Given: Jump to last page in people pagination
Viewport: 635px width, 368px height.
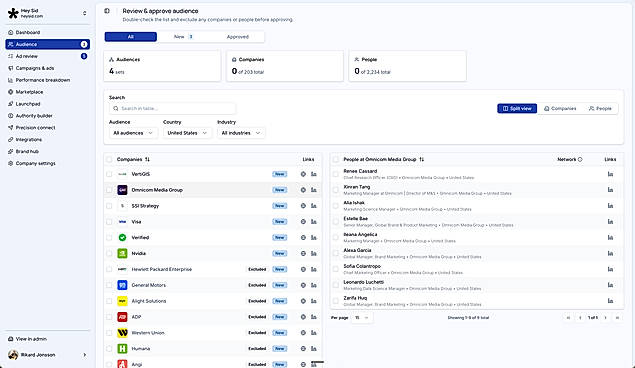Looking at the screenshot, I should 617,318.
